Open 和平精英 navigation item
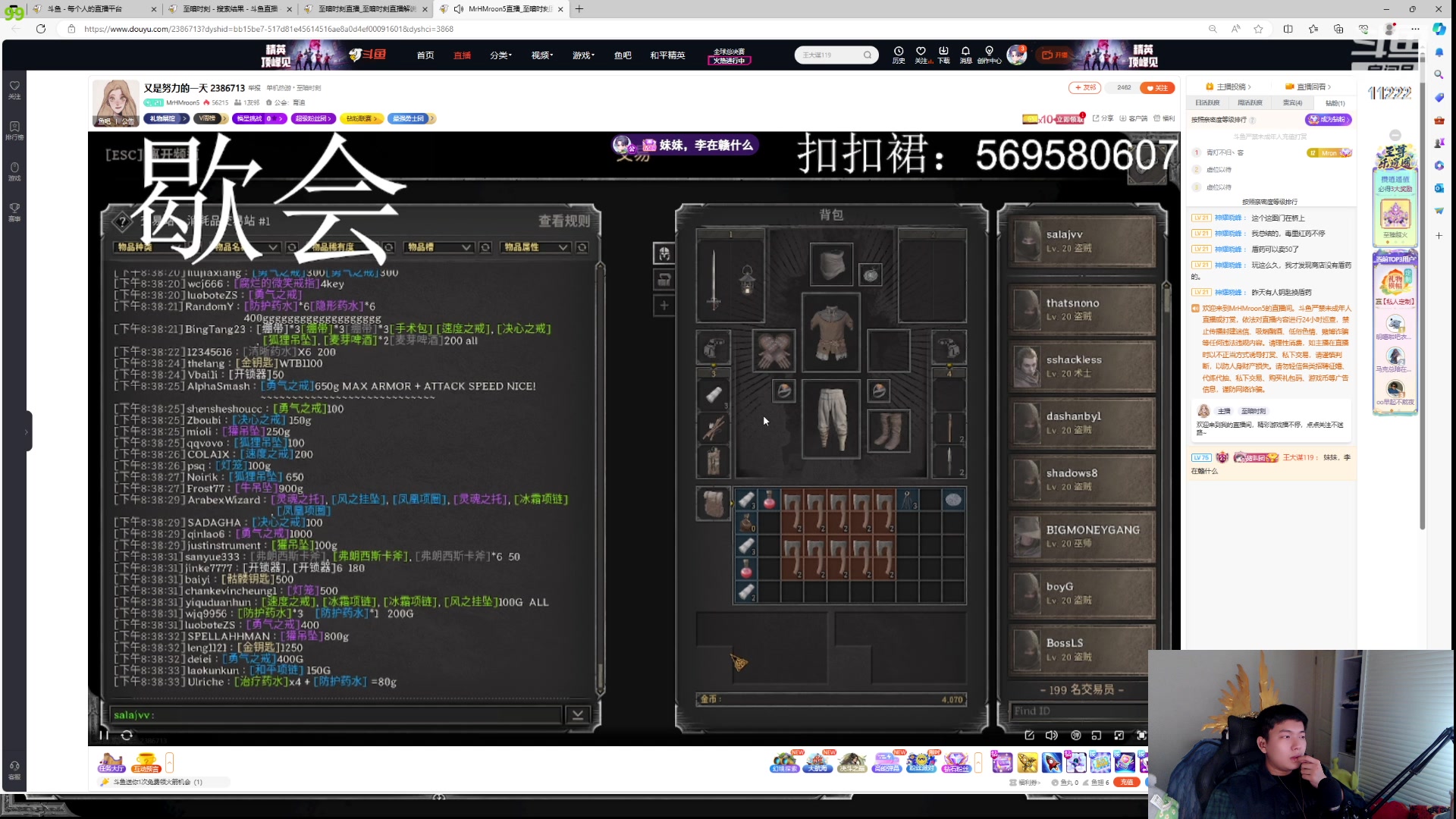Image resolution: width=1456 pixels, height=819 pixels. coord(667,55)
